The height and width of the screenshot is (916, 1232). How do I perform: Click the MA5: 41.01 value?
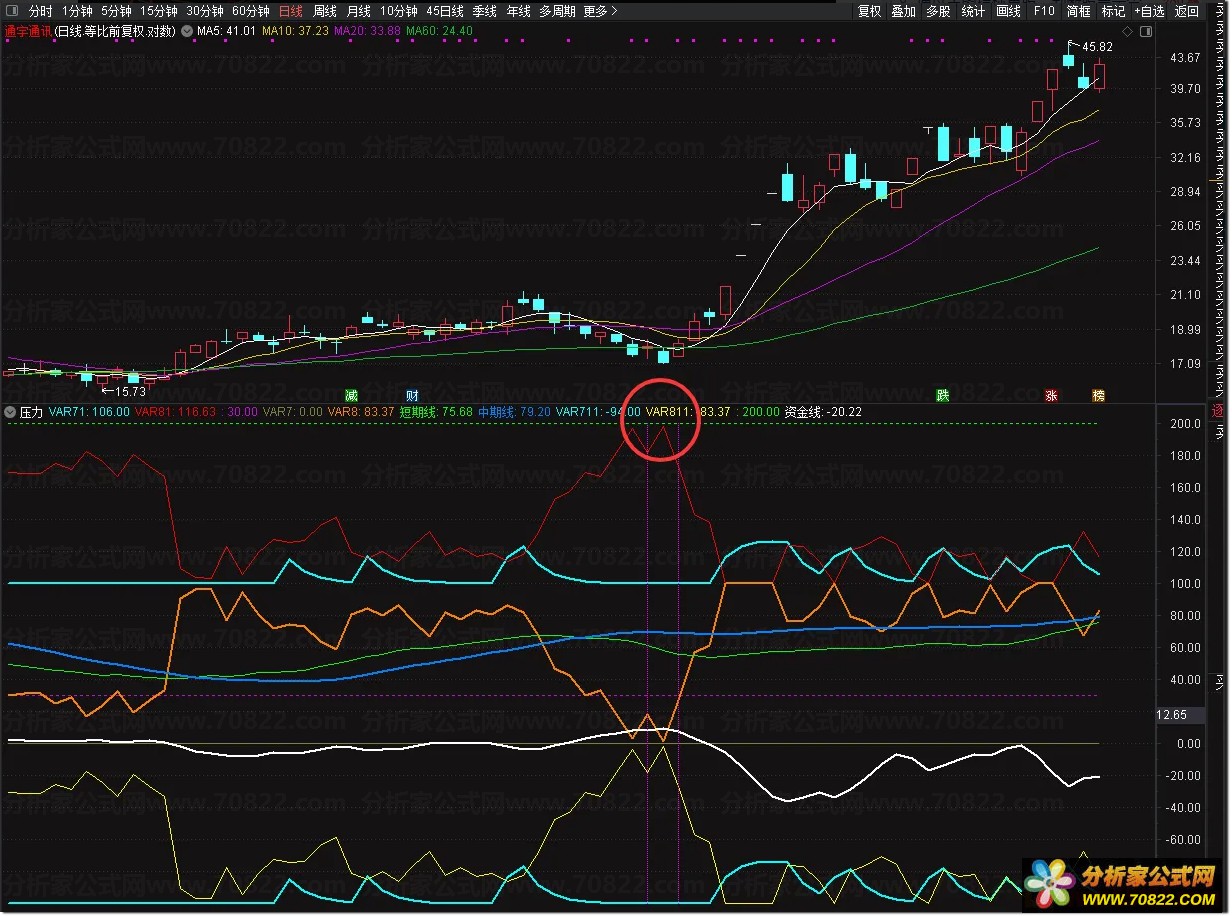point(227,31)
